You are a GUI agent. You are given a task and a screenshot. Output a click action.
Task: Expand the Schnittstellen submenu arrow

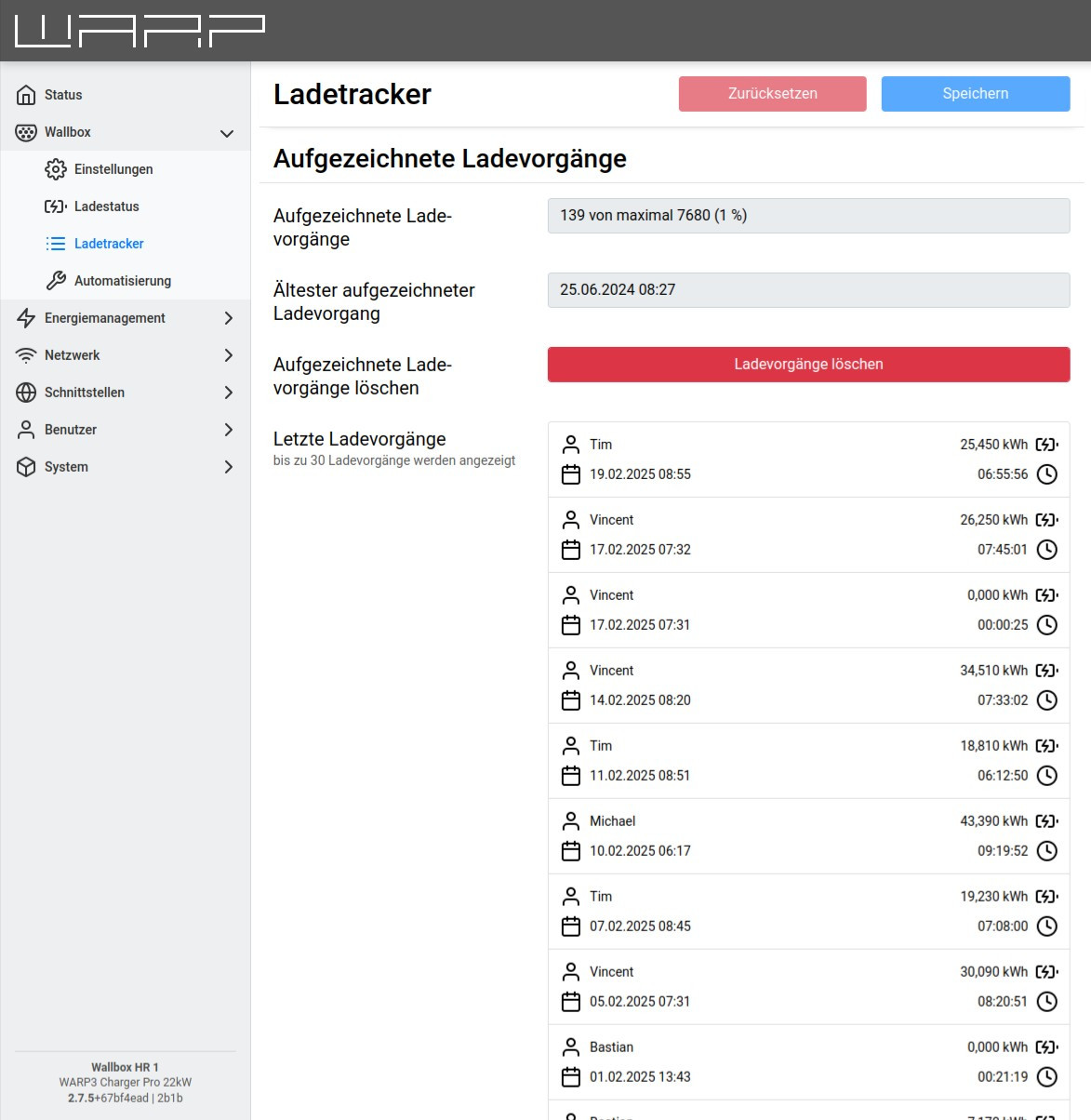coord(229,393)
